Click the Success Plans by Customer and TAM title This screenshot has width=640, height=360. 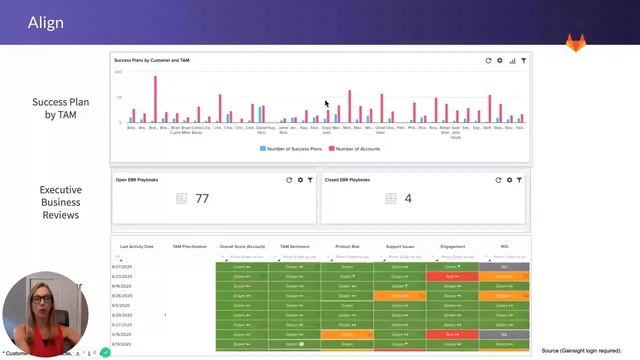tap(152, 60)
